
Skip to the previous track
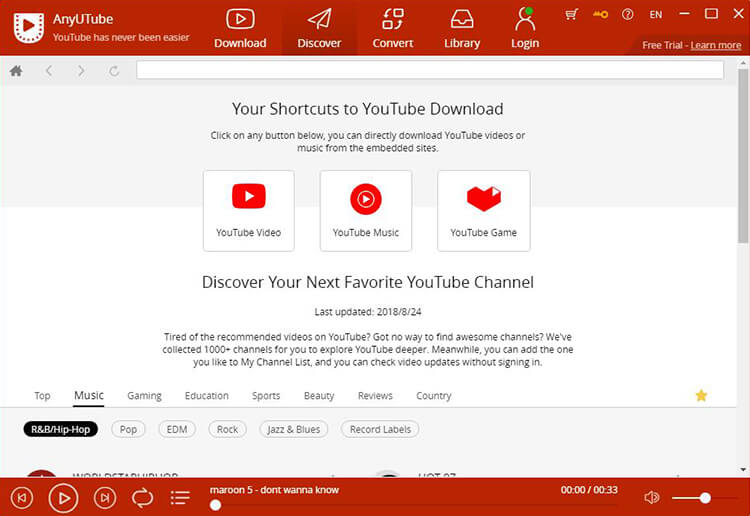(x=22, y=498)
